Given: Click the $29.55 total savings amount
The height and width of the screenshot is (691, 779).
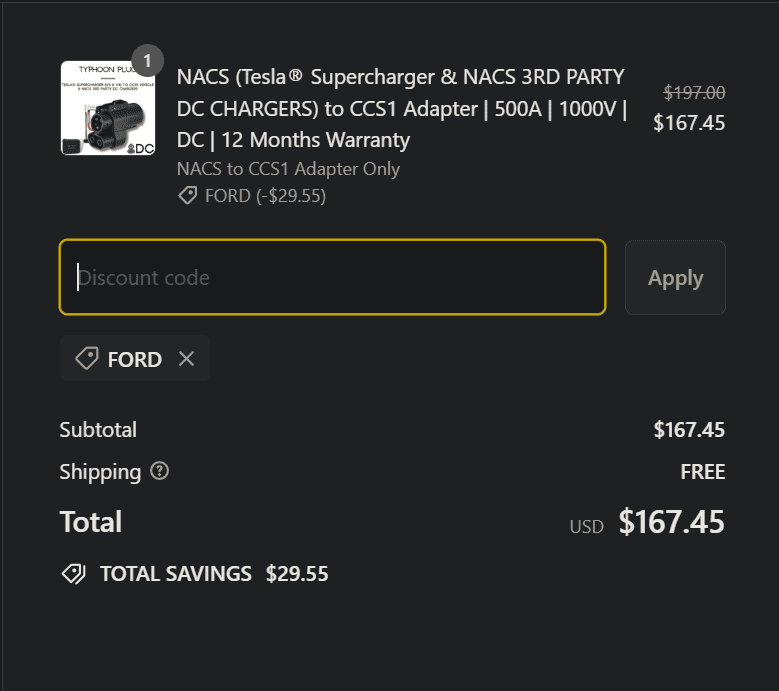Looking at the screenshot, I should coord(297,574).
